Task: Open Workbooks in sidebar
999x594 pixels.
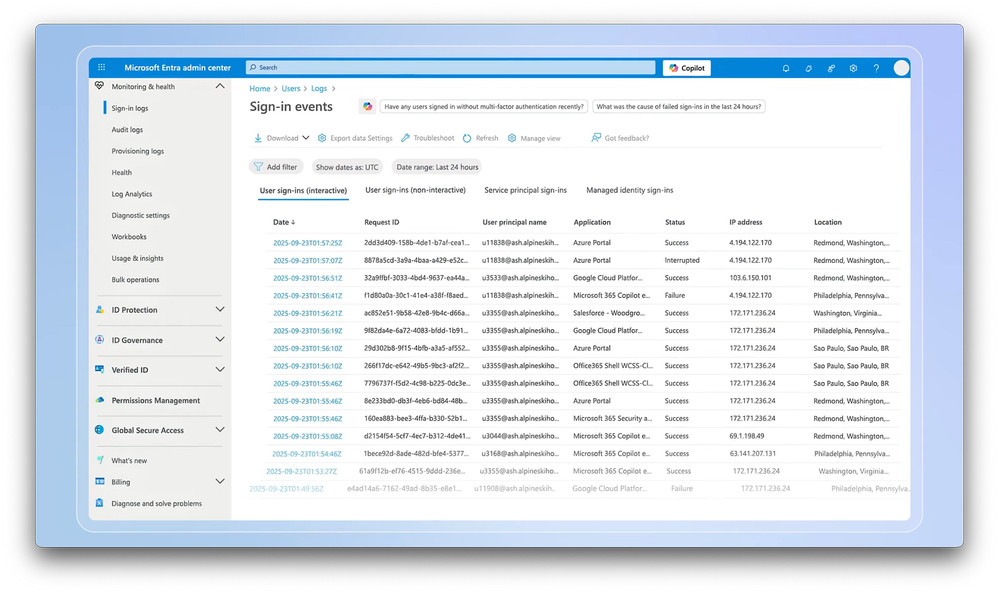Action: pyautogui.click(x=129, y=236)
